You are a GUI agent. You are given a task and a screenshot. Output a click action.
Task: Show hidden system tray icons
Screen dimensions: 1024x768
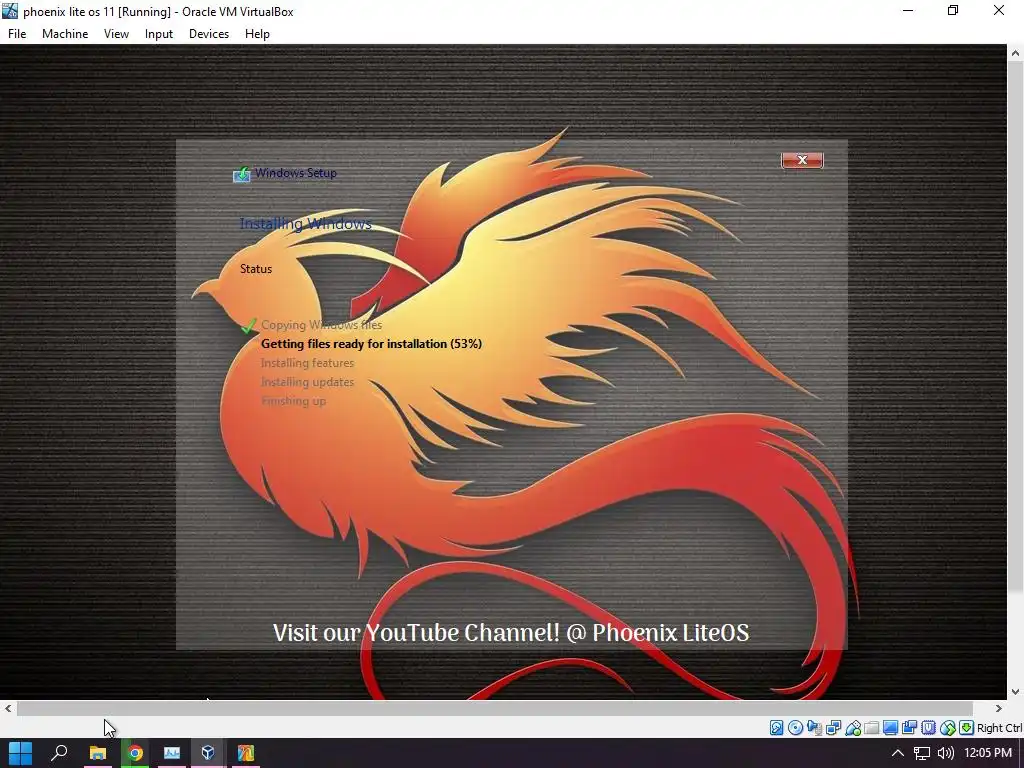click(x=898, y=753)
